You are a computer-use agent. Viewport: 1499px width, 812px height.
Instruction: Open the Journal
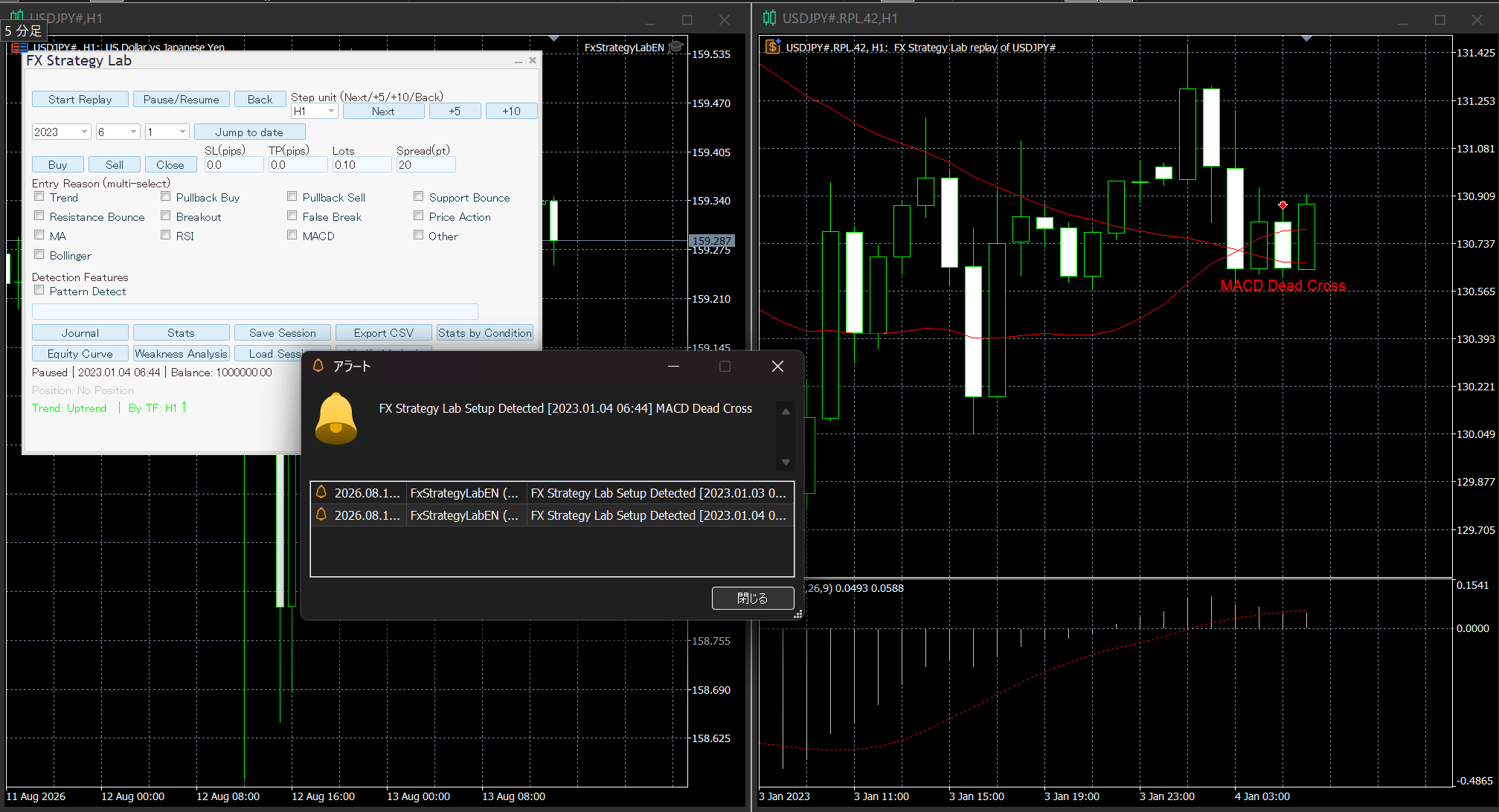pos(80,333)
